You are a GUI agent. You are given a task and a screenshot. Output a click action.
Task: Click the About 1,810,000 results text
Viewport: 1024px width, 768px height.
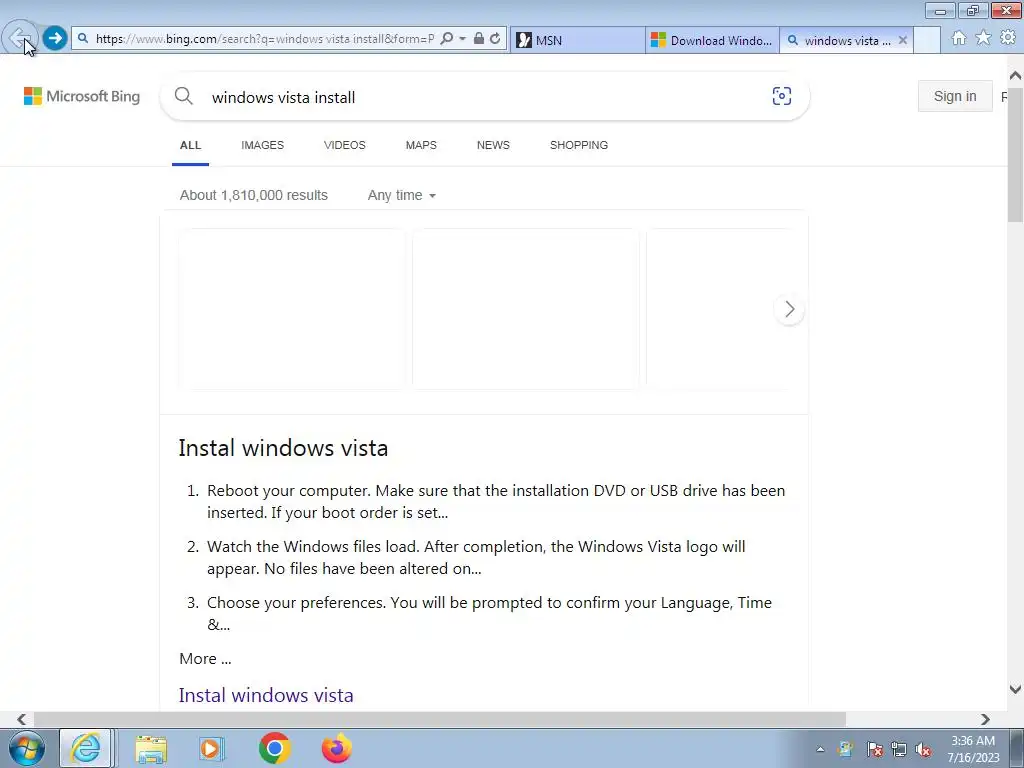coord(253,195)
